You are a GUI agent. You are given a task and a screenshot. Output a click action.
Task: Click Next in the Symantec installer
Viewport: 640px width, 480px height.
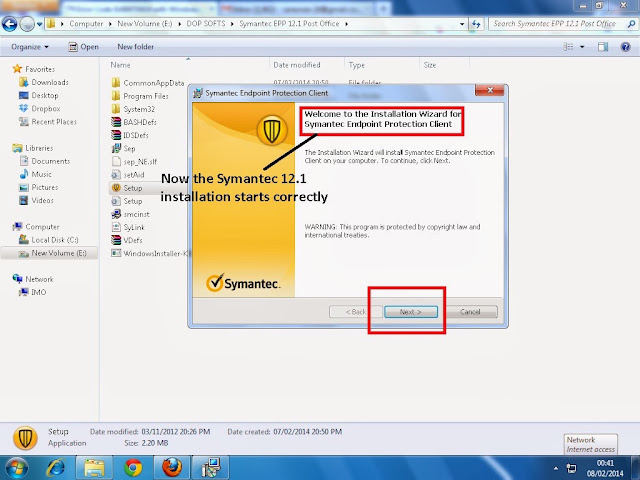411,312
